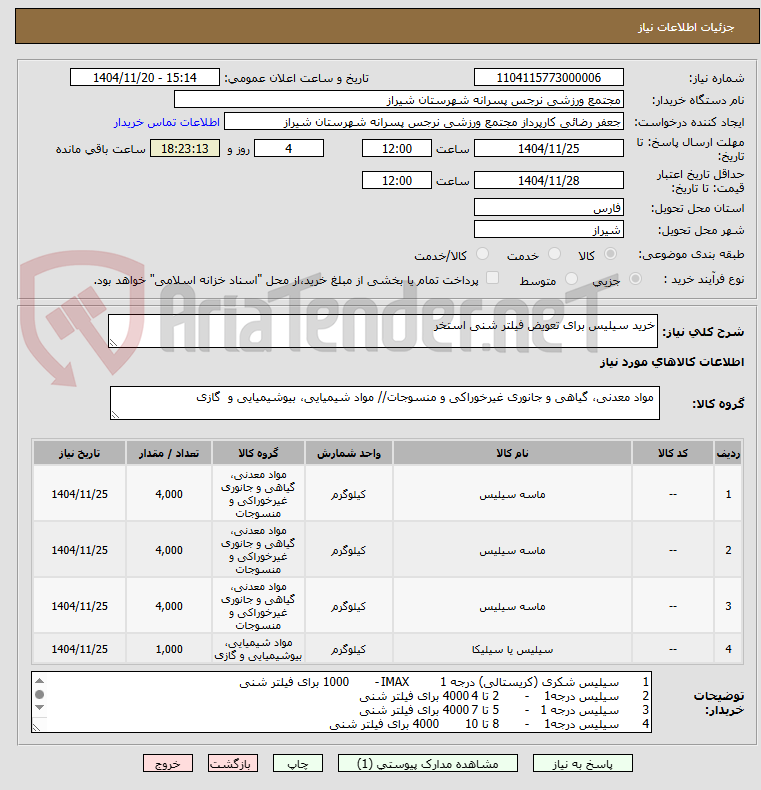Click the price validity date 1404/11/28 field

pyautogui.click(x=548, y=180)
